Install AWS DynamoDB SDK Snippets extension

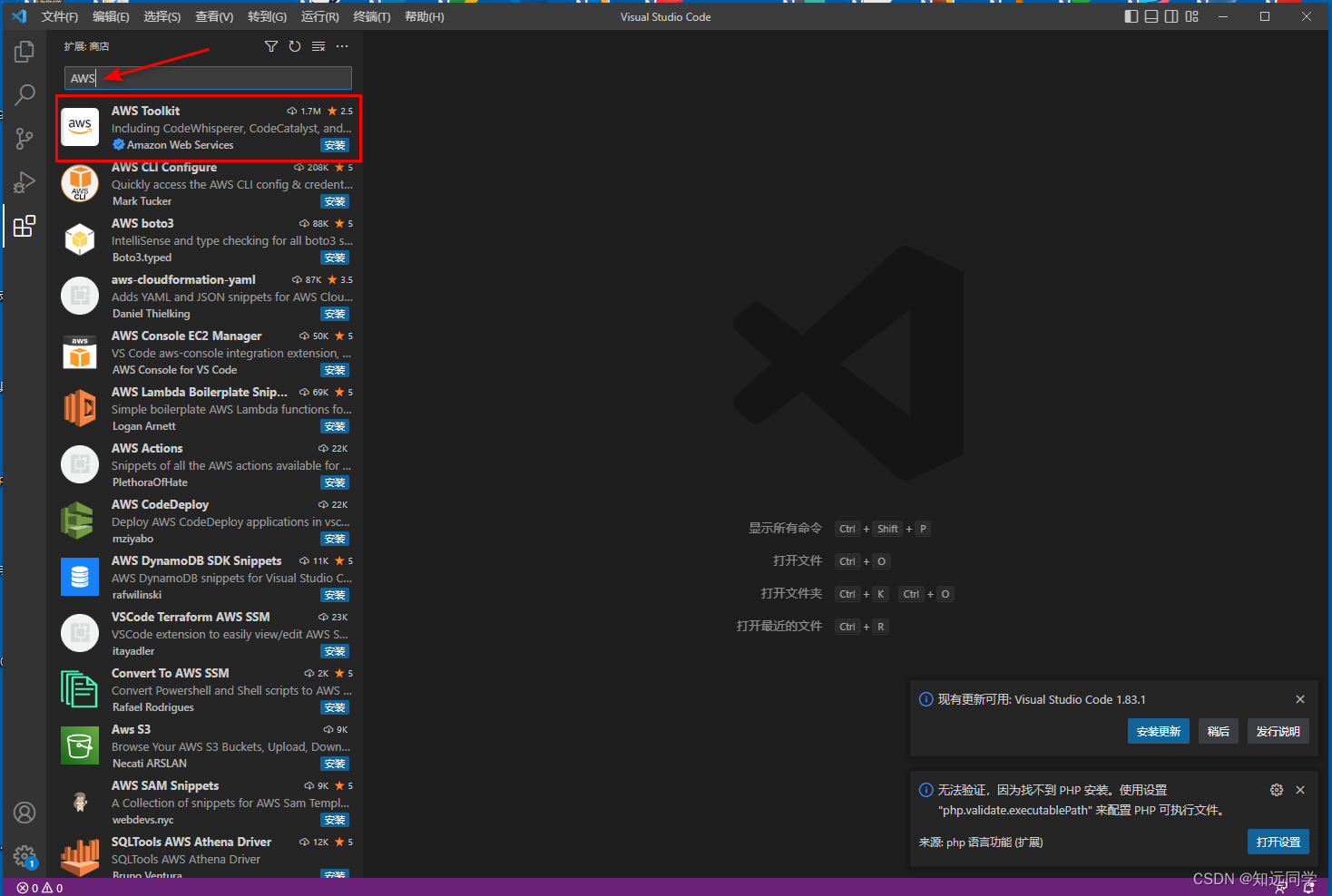(x=335, y=595)
